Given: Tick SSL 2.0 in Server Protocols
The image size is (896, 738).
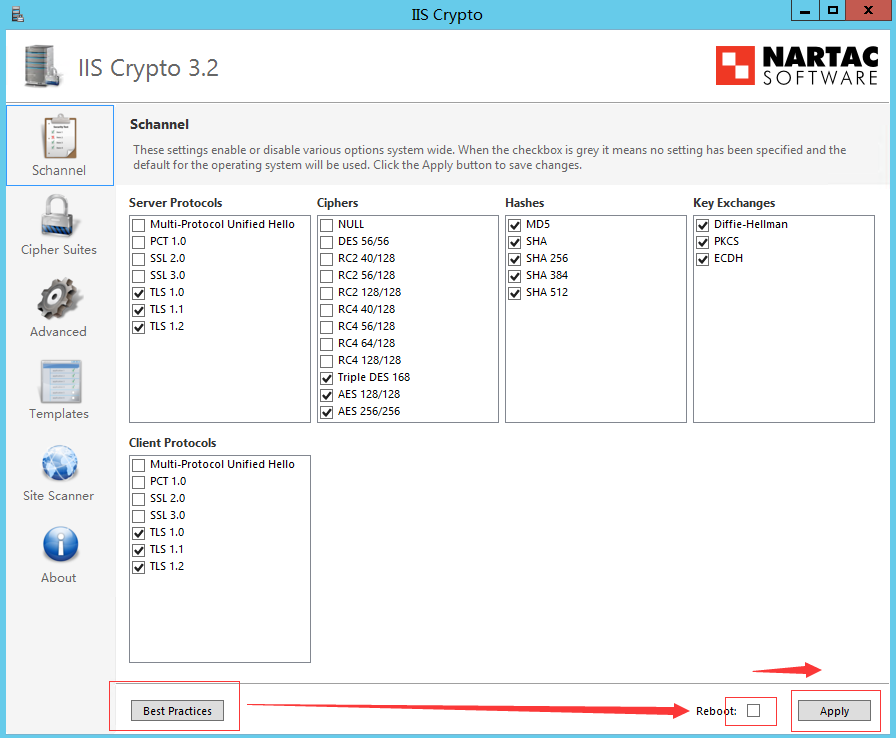Looking at the screenshot, I should coord(138,259).
